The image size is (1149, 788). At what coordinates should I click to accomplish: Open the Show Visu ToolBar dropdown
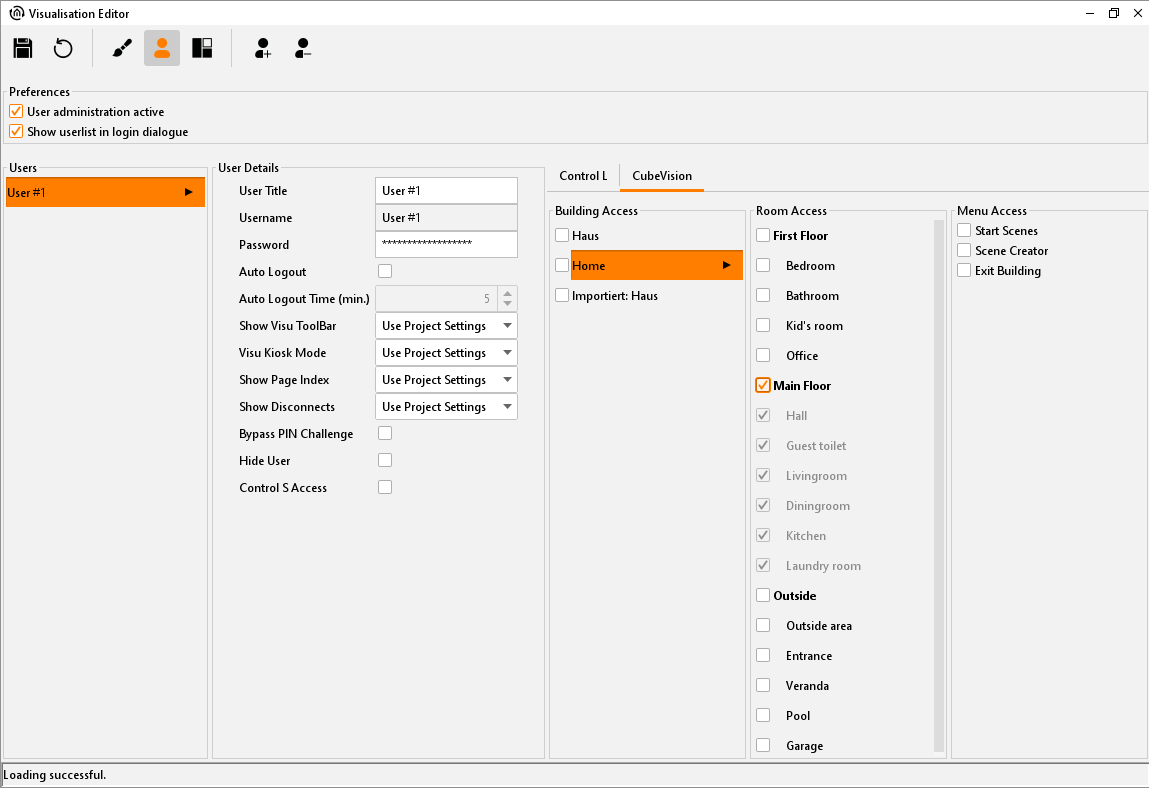coord(446,326)
